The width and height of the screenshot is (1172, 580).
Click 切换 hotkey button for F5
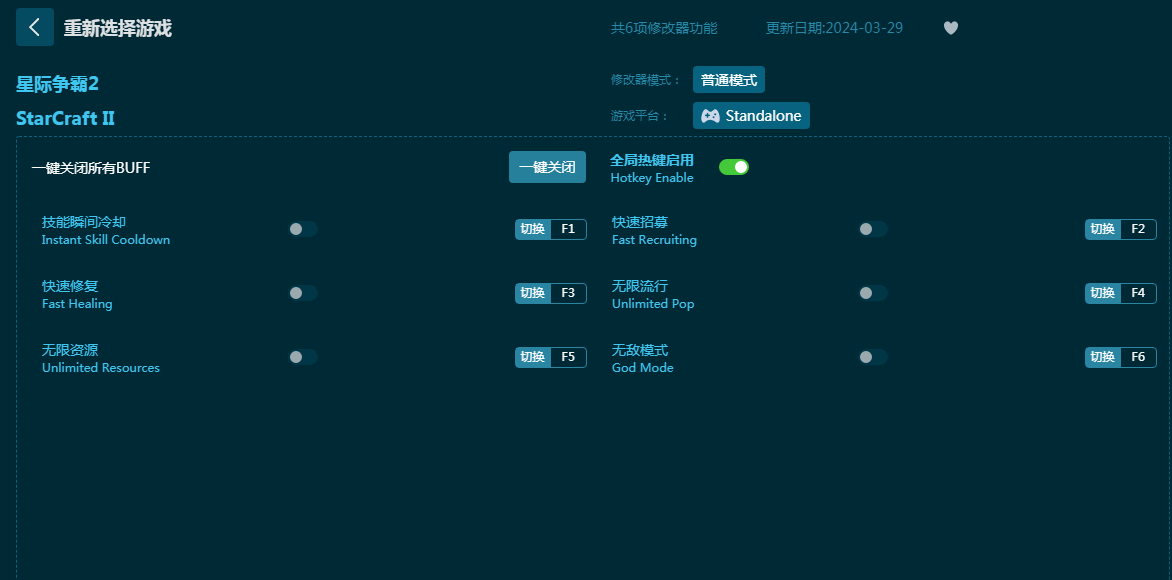533,357
